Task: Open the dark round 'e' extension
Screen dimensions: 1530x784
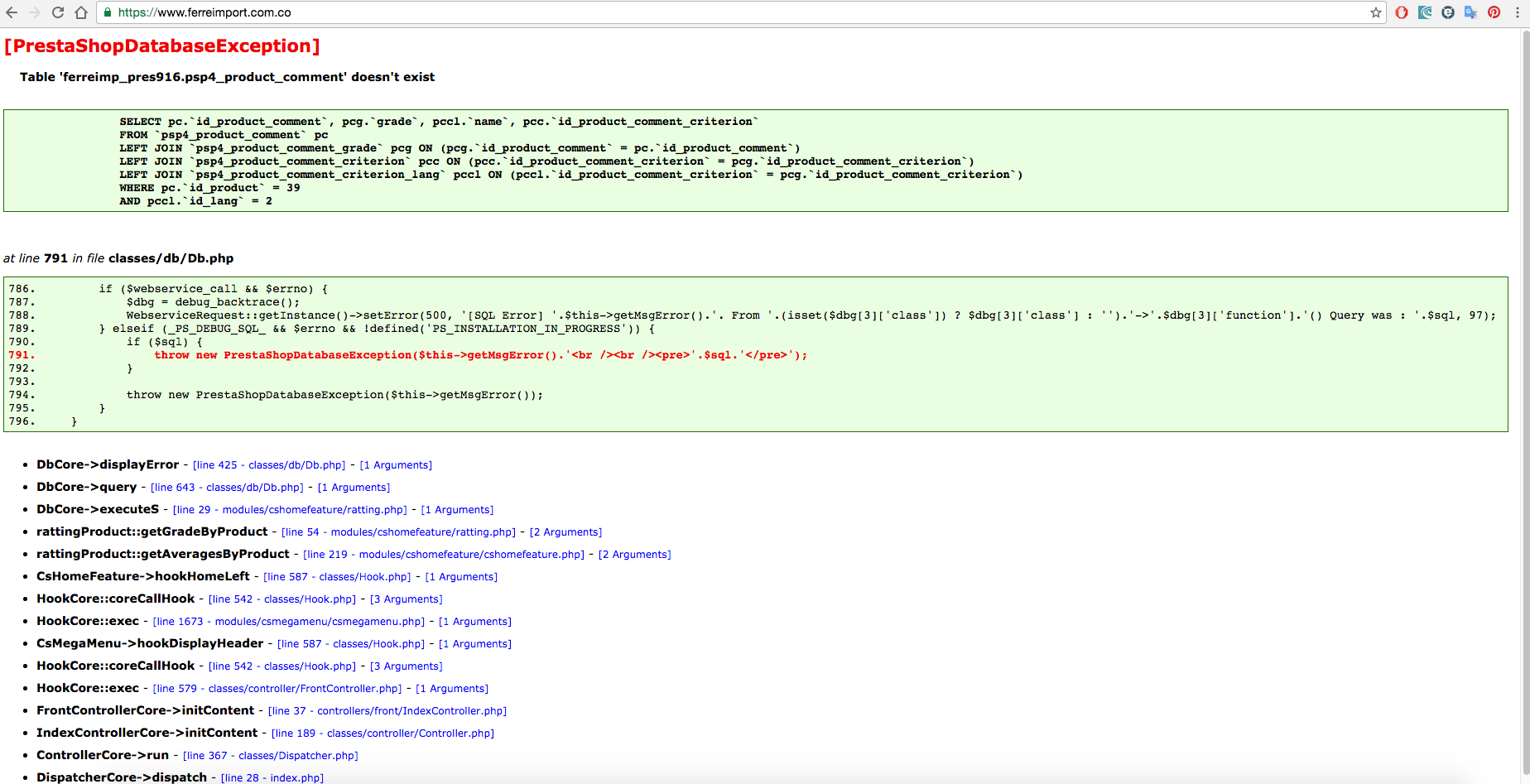Action: point(1448,12)
